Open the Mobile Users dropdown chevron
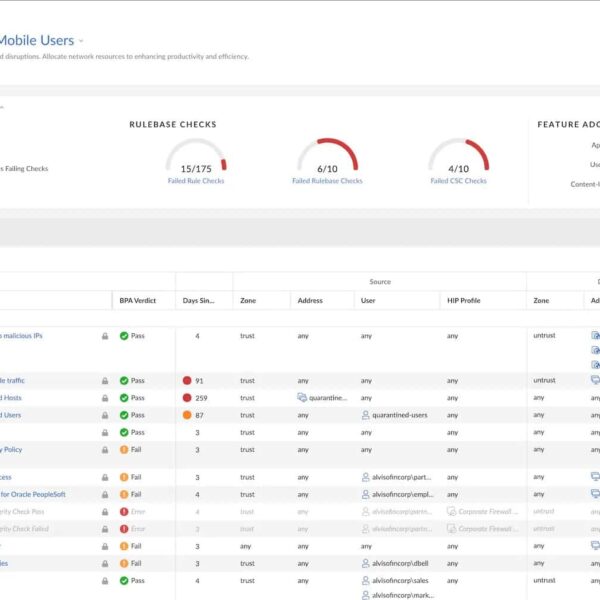 coord(82,41)
